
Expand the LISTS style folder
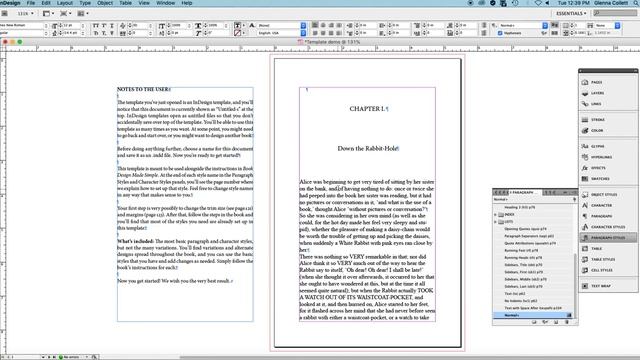496,222
